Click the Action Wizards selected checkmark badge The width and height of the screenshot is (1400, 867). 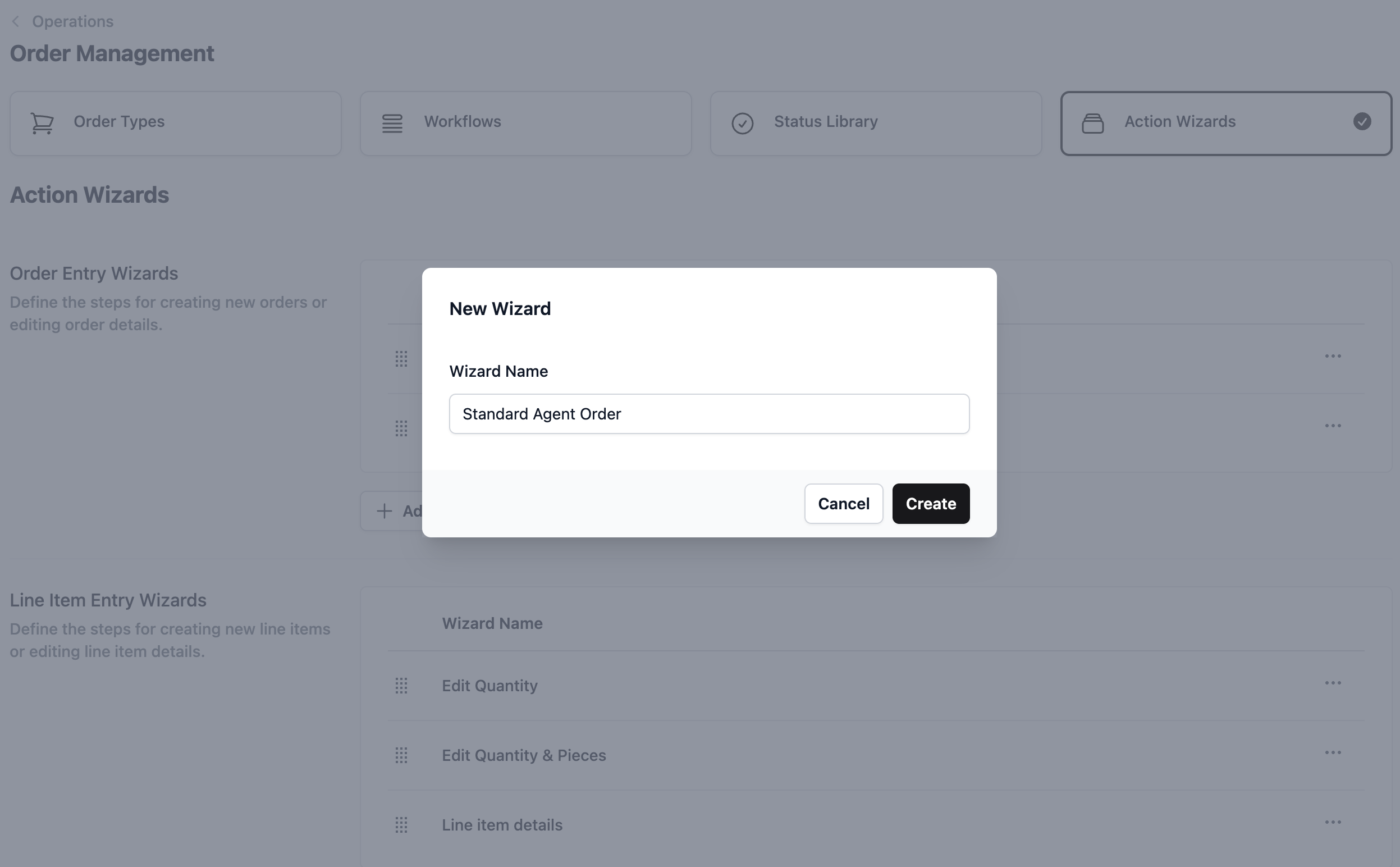click(1362, 121)
